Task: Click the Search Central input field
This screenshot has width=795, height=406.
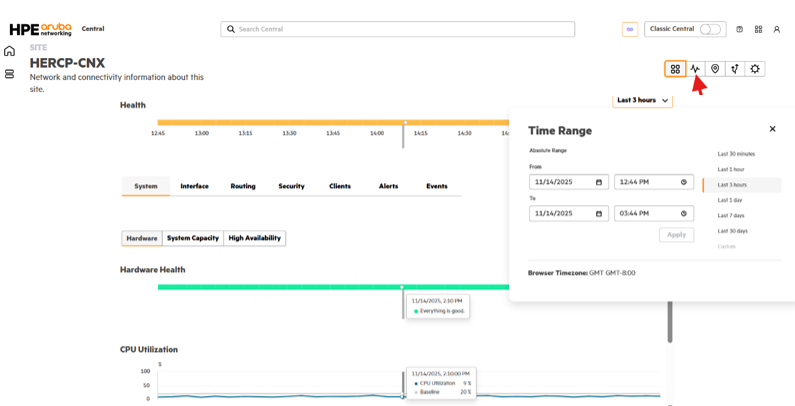Action: click(398, 29)
